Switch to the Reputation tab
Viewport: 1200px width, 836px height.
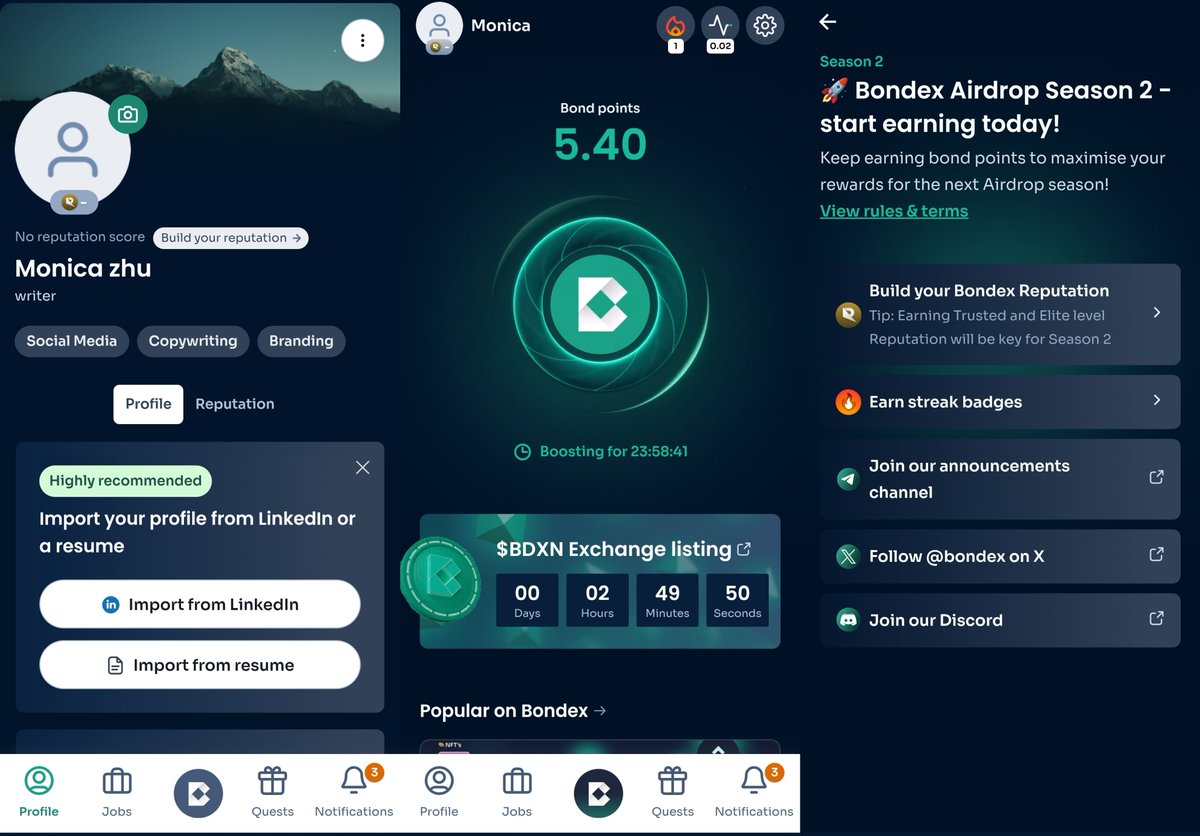(x=235, y=404)
